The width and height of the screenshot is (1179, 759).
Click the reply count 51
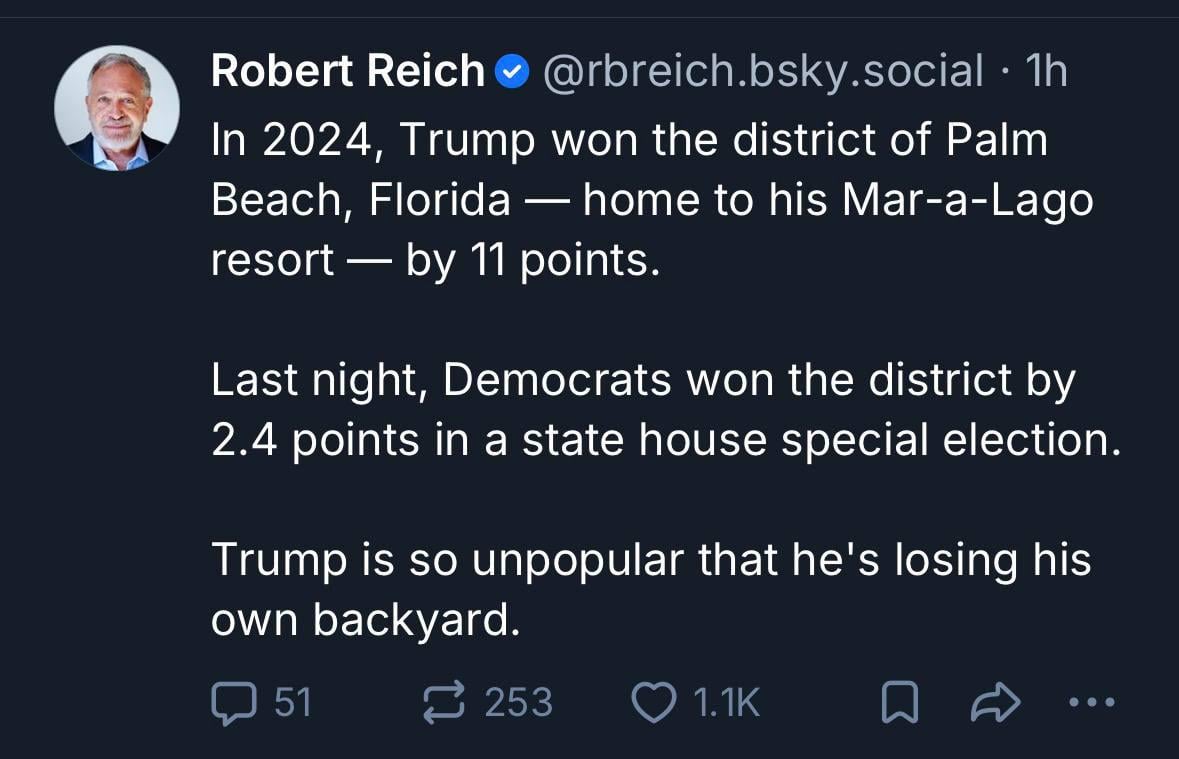click(293, 702)
